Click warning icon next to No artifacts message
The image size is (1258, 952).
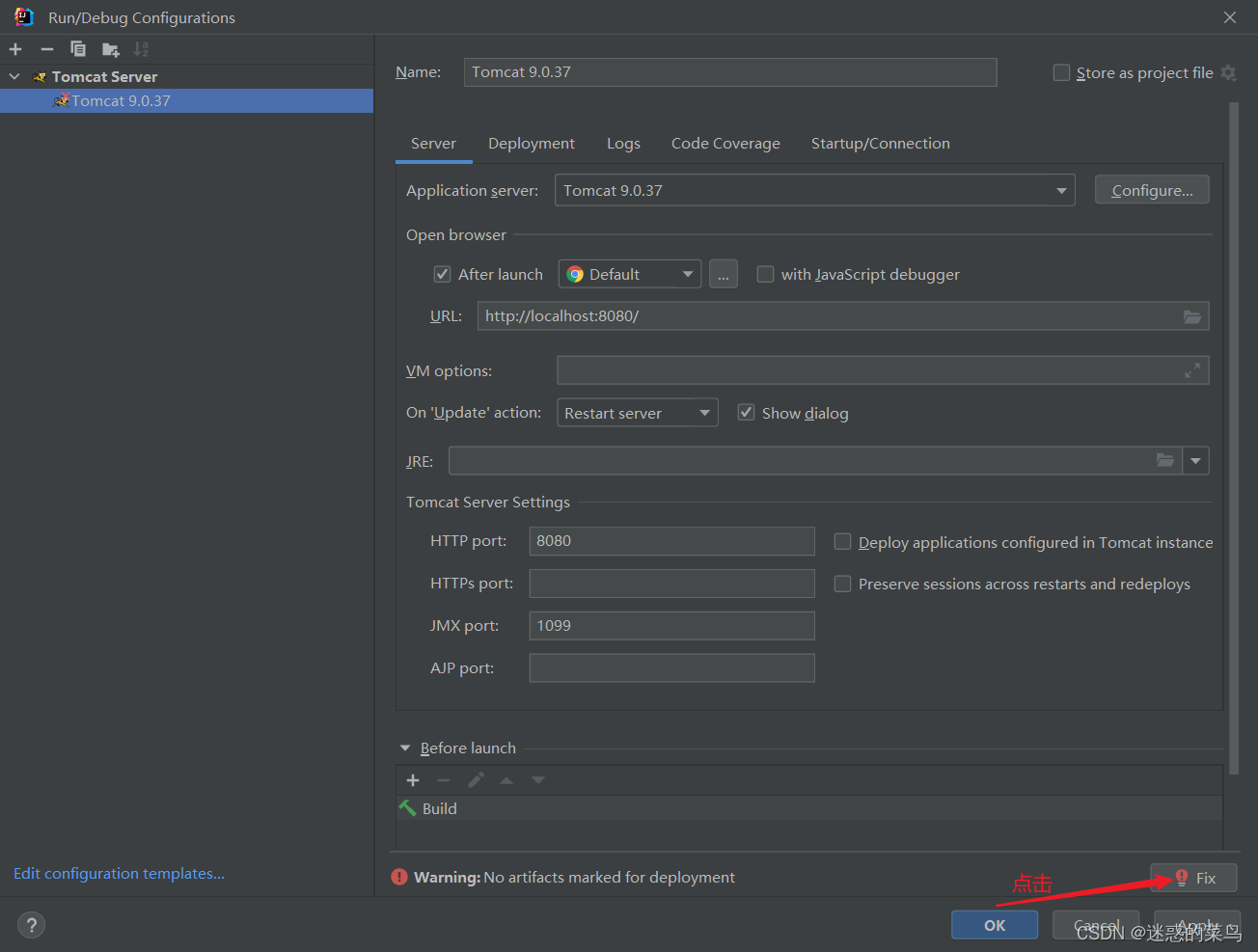coord(399,877)
